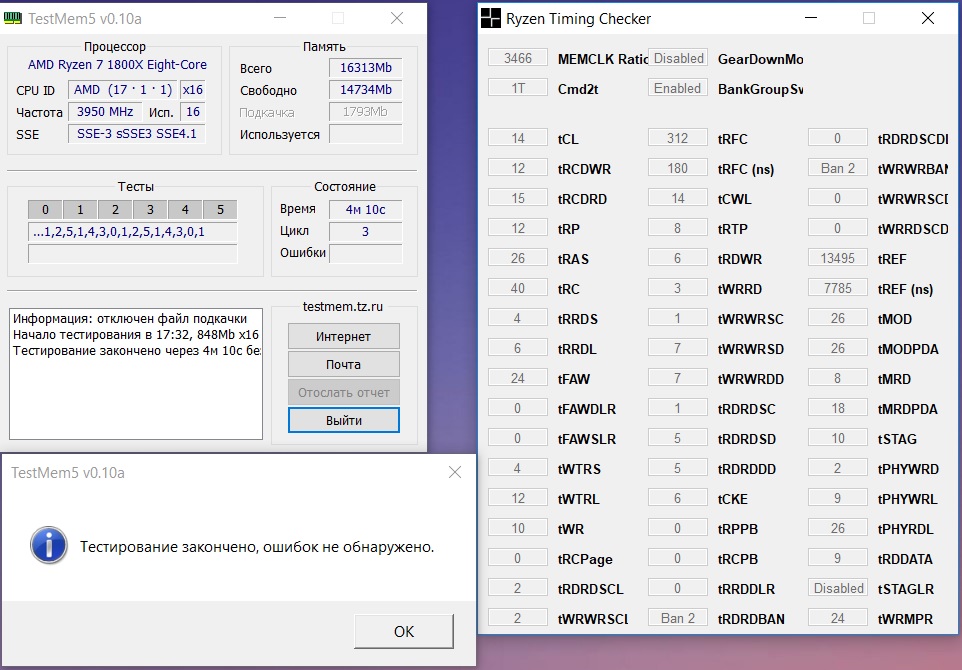Click the tPHYRDL value 26
The image size is (962, 670).
(838, 528)
